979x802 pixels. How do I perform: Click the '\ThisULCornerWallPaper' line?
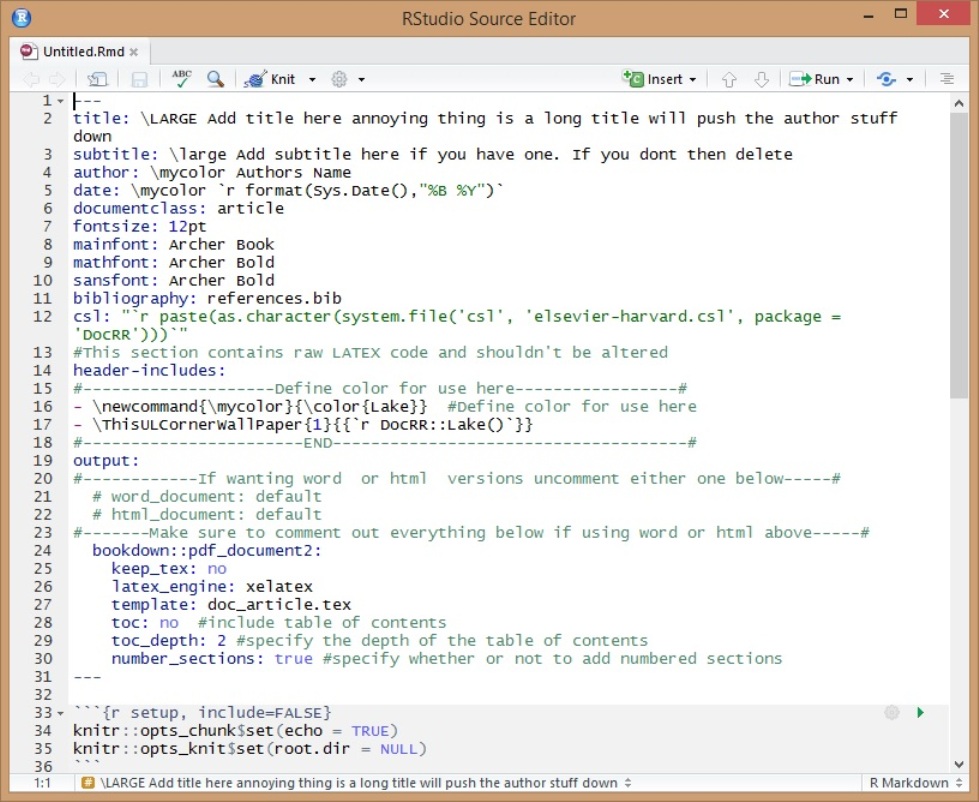[303, 425]
